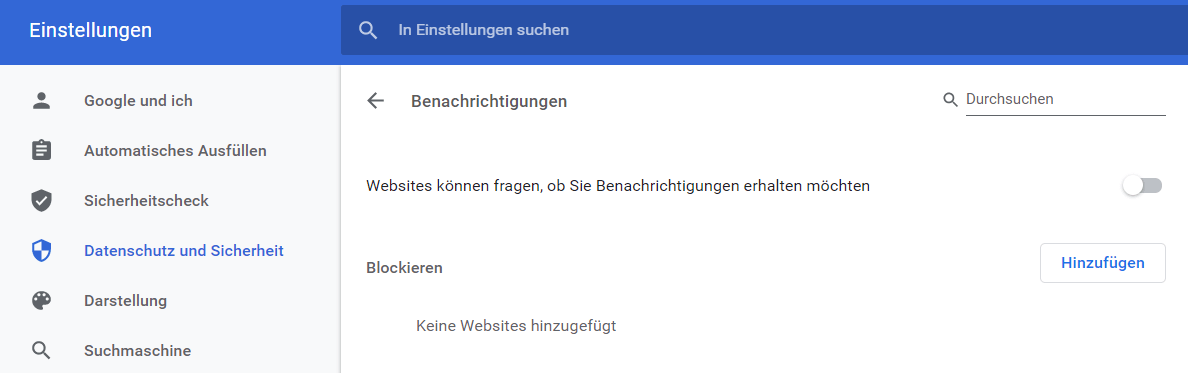Click the magnifier icon beside Suchmaschine
The height and width of the screenshot is (373, 1188).
pos(41,351)
